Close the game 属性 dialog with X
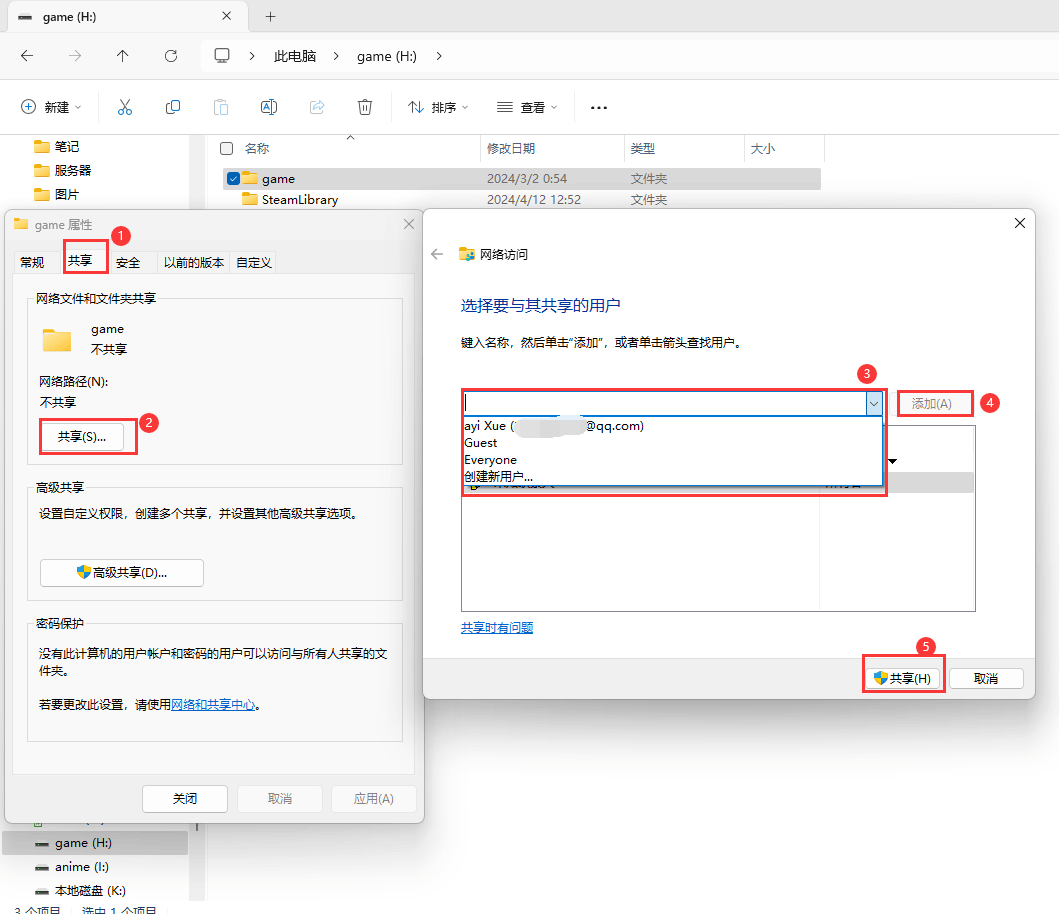 click(409, 224)
